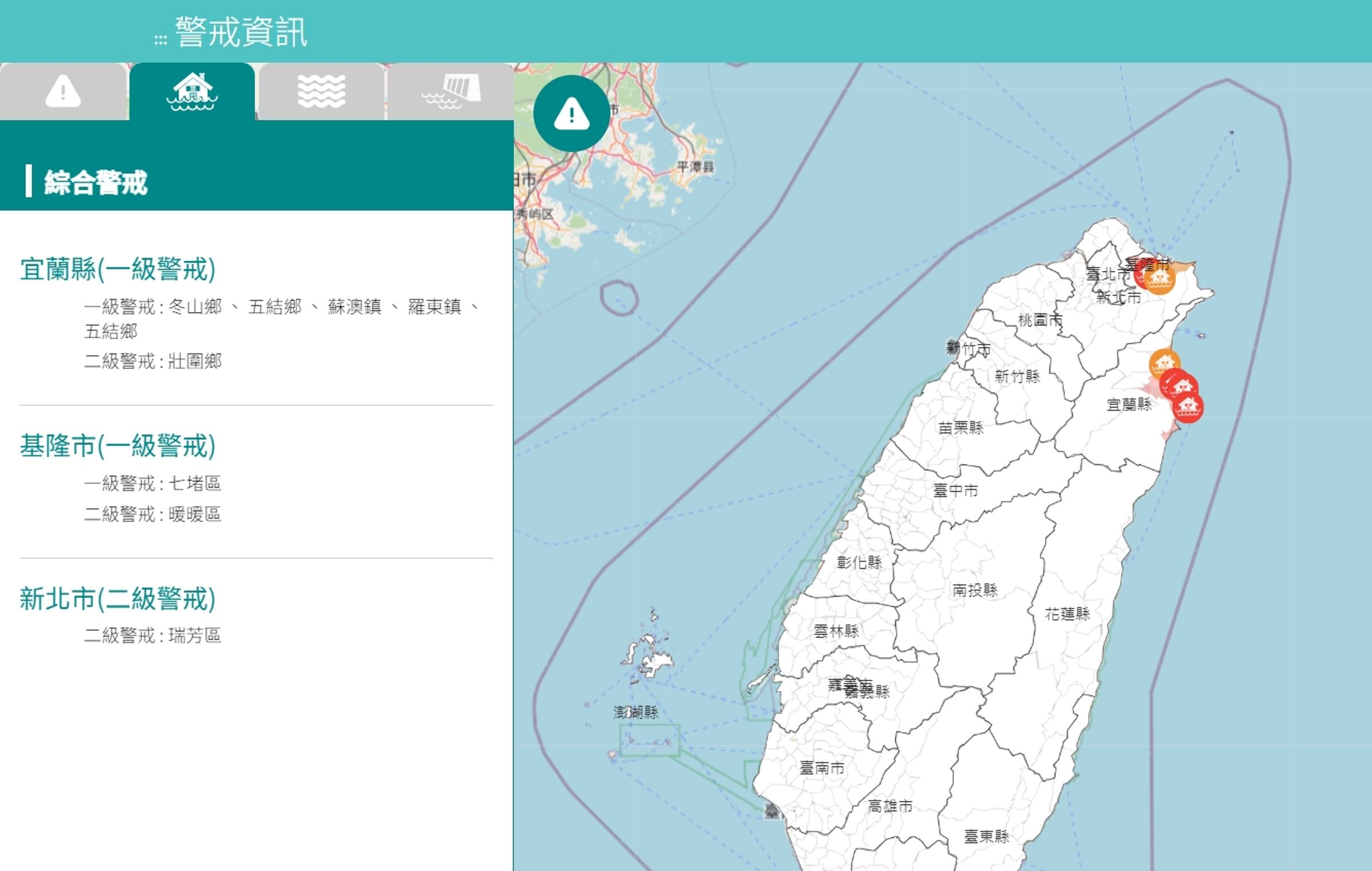Open 基隆市(一級警戒) entry
The image size is (1372, 871).
click(118, 446)
